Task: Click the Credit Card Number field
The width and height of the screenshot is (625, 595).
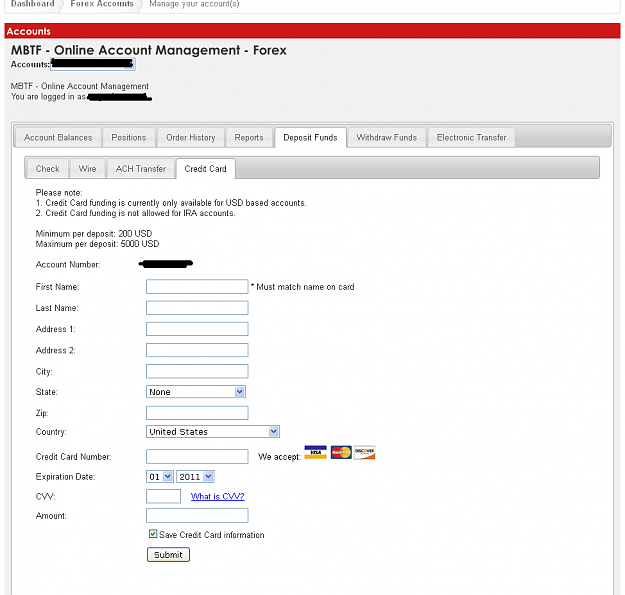Action: tap(197, 456)
